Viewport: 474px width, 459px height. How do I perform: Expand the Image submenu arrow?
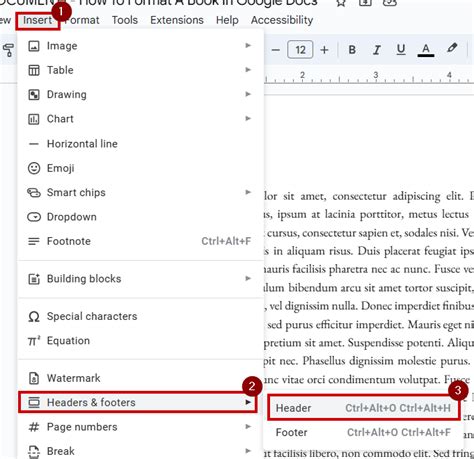248,45
